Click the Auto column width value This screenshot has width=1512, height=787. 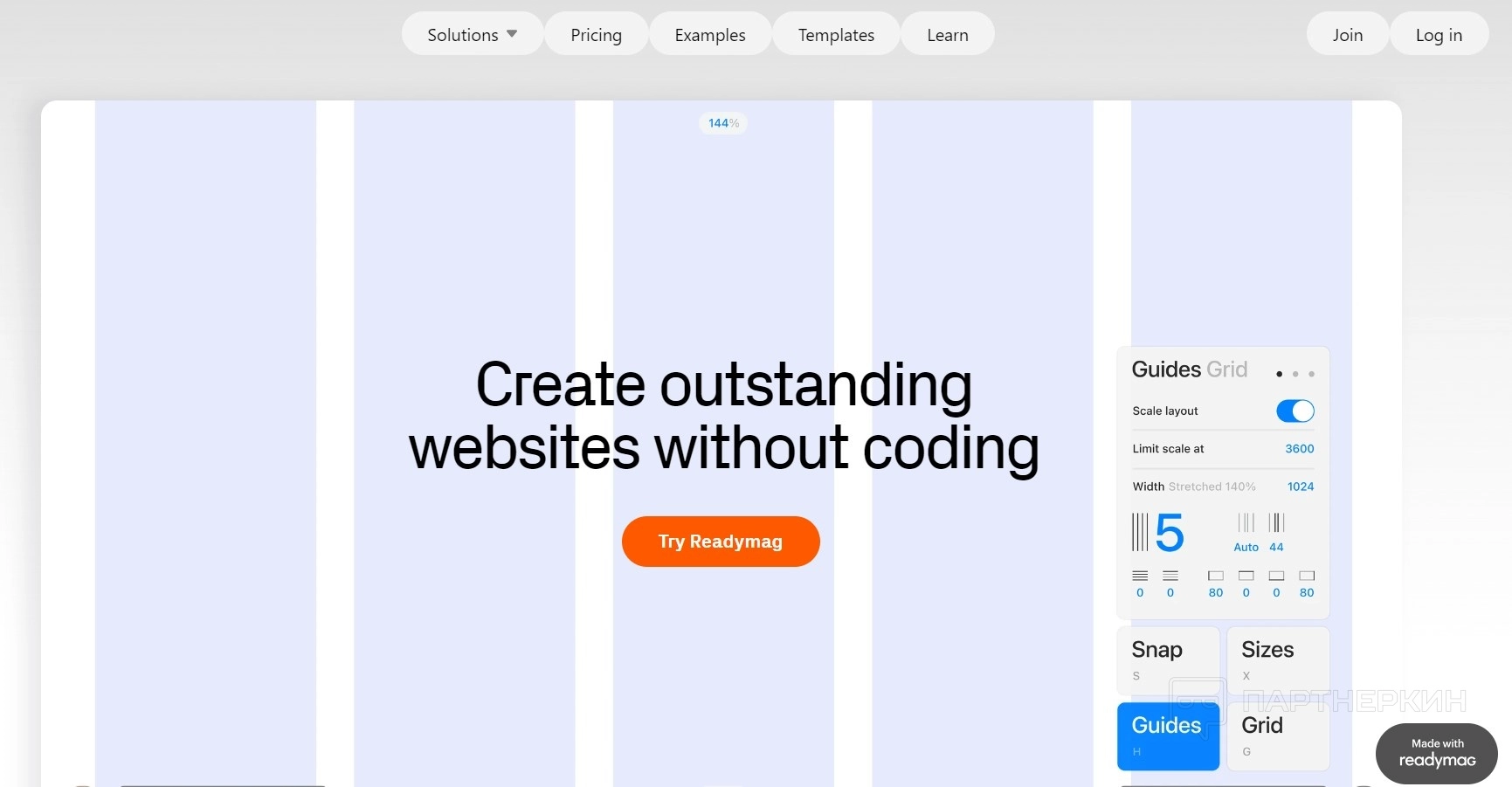point(1246,547)
